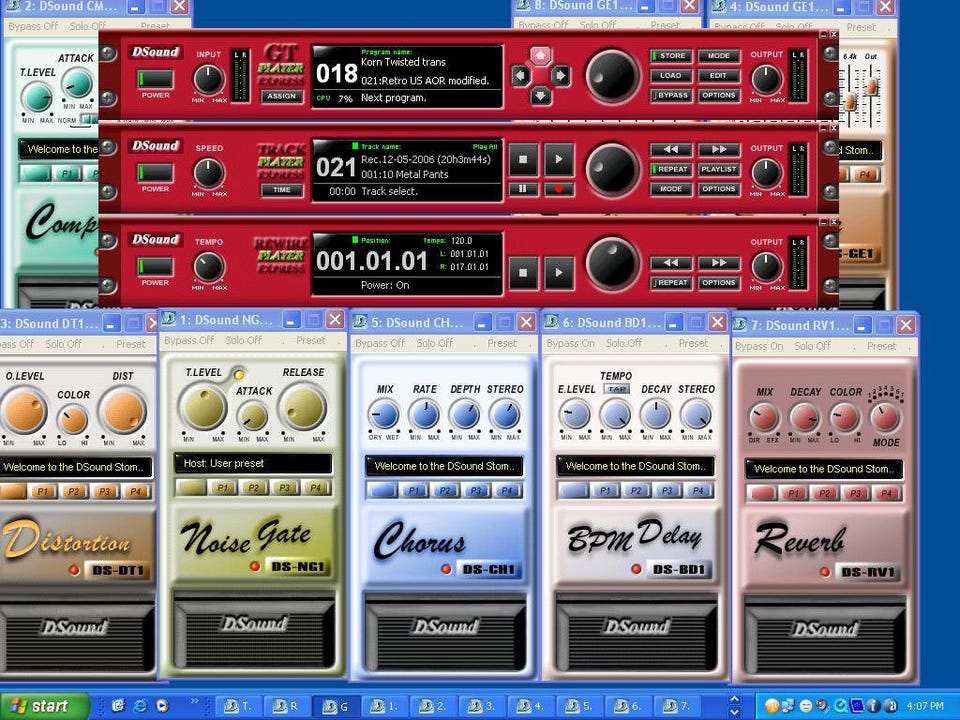Stop playback on the Rewire Player
960x720 pixels.
(523, 272)
